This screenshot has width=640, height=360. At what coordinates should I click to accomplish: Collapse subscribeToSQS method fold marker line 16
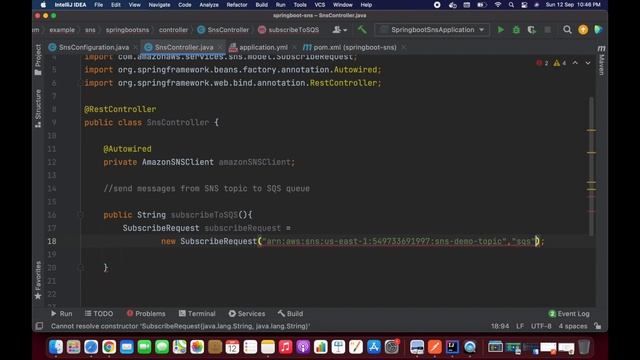[80, 215]
